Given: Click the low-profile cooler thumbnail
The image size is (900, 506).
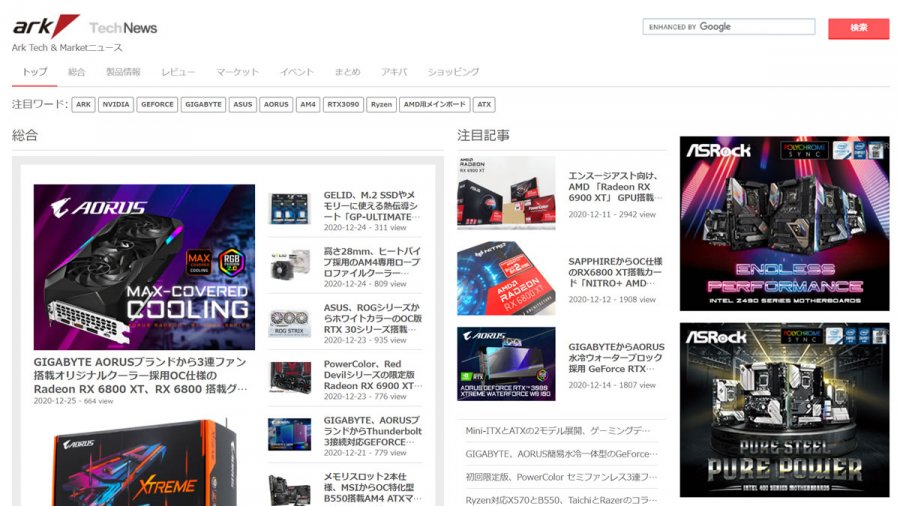Looking at the screenshot, I should 289,264.
